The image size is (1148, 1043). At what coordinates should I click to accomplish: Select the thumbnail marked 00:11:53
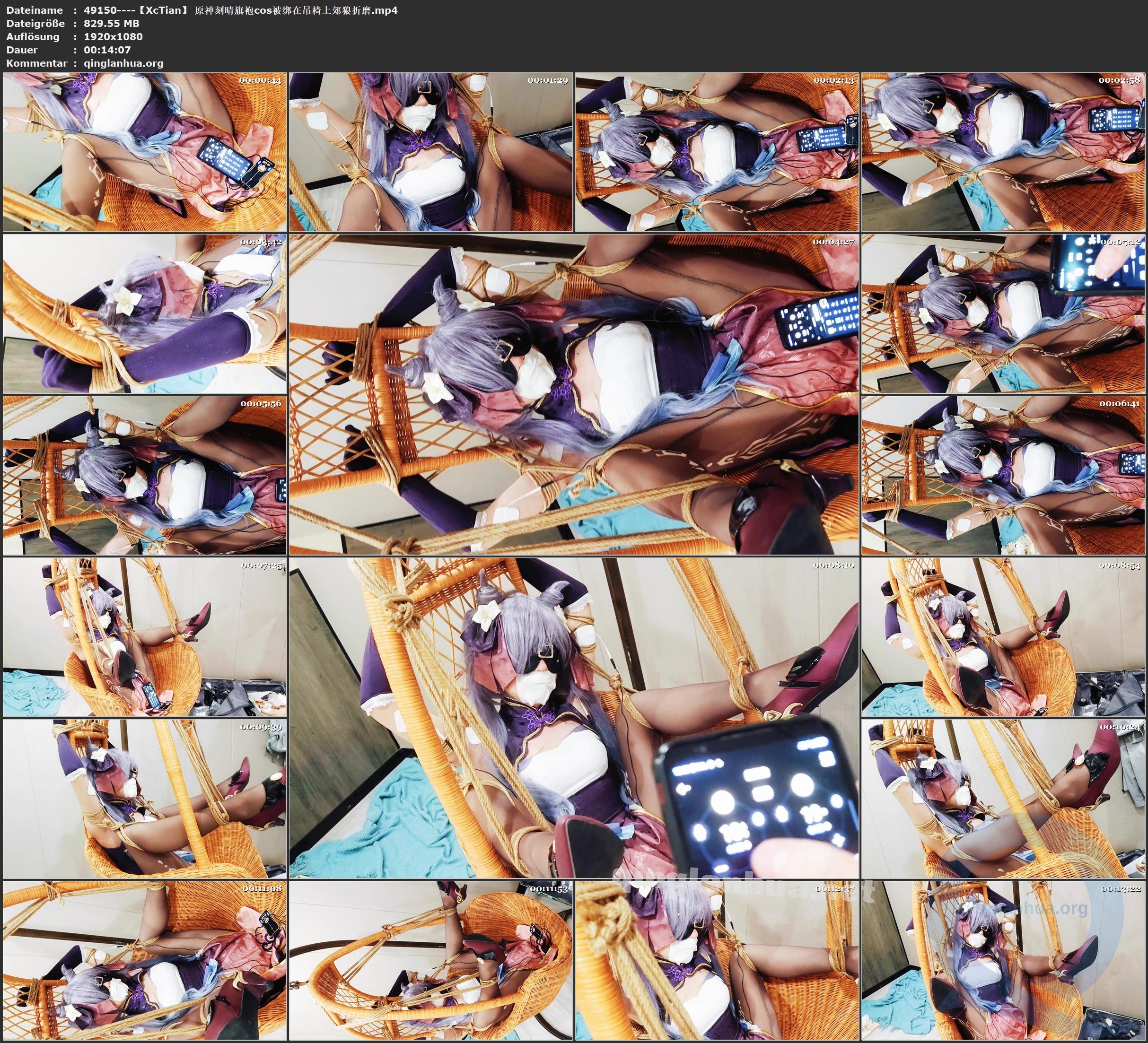[x=430, y=960]
